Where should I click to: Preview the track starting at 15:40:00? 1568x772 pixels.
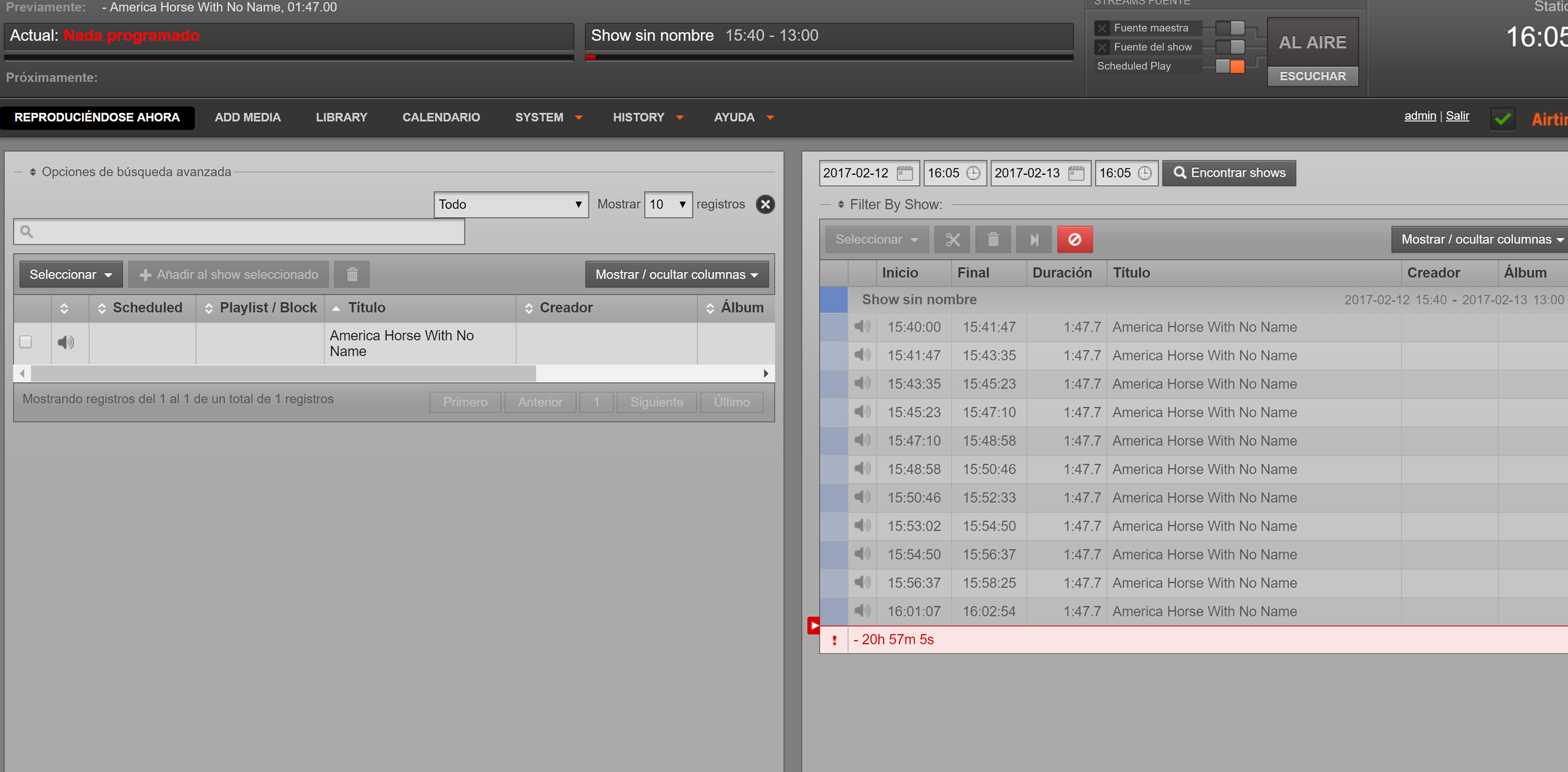pos(862,326)
